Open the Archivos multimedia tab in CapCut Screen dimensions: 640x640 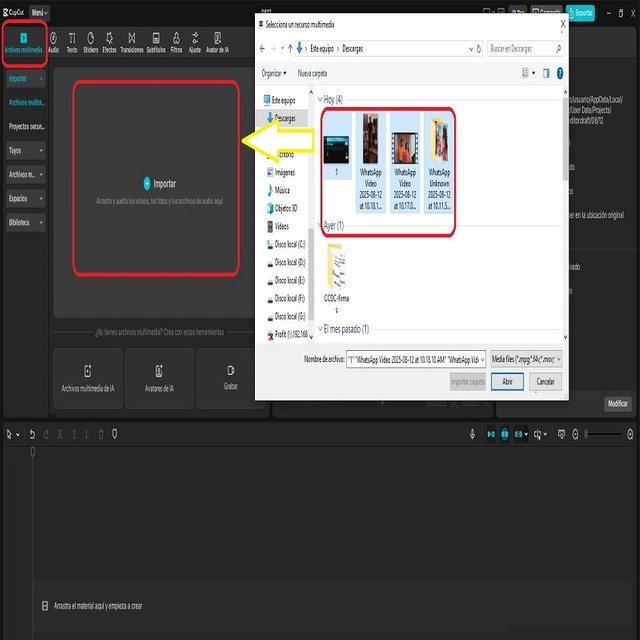[24, 44]
